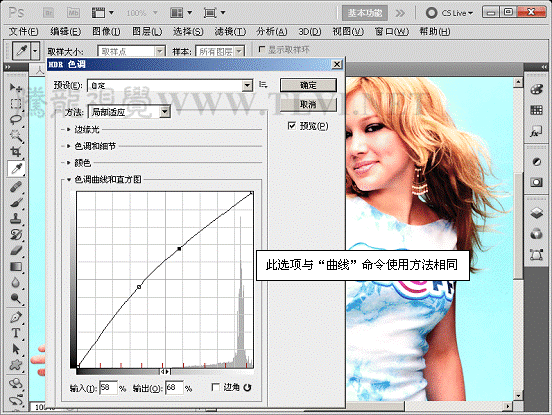
Task: Open the Window menu
Action: click(x=391, y=32)
